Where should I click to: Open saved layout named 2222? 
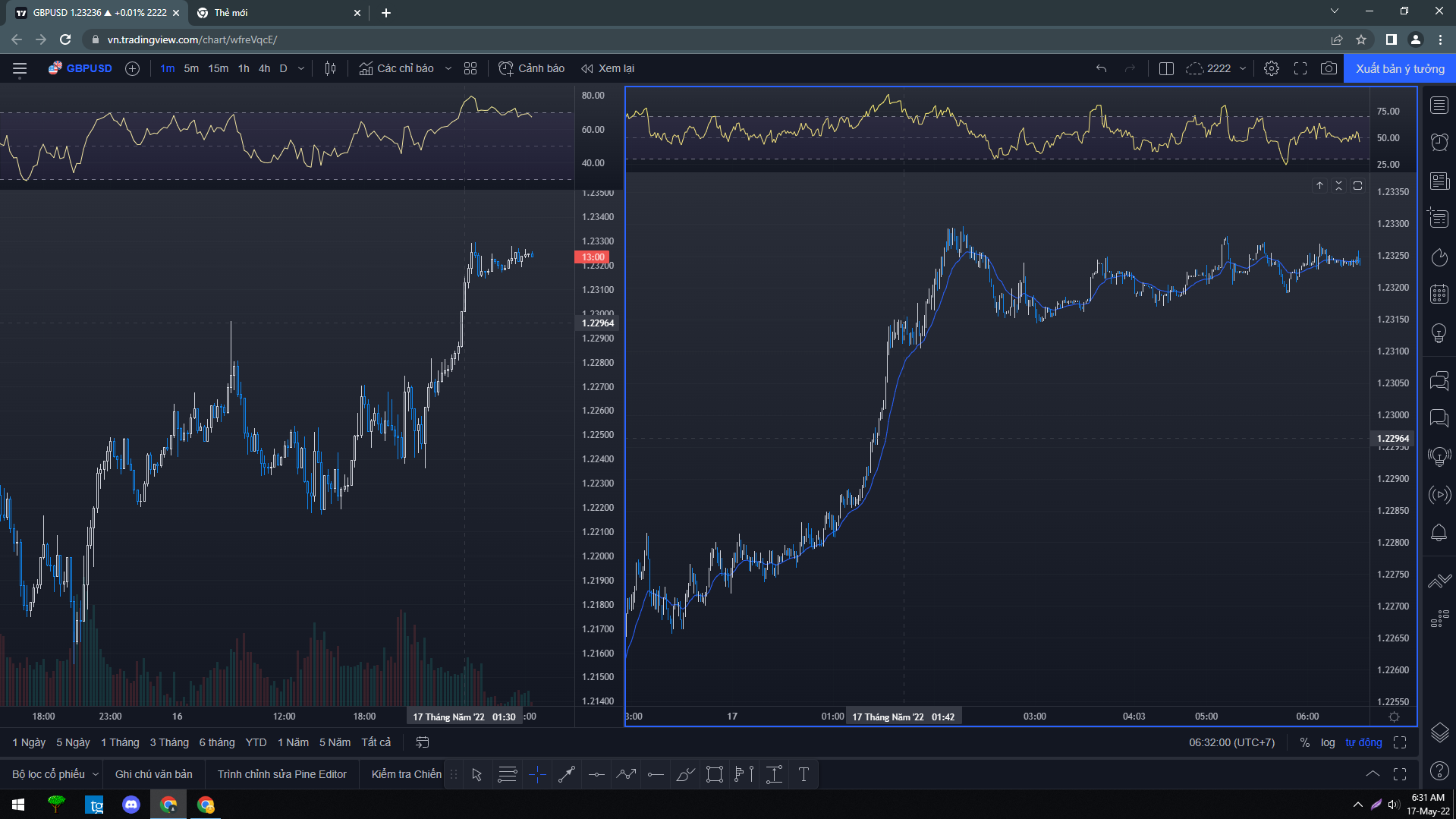(1209, 68)
